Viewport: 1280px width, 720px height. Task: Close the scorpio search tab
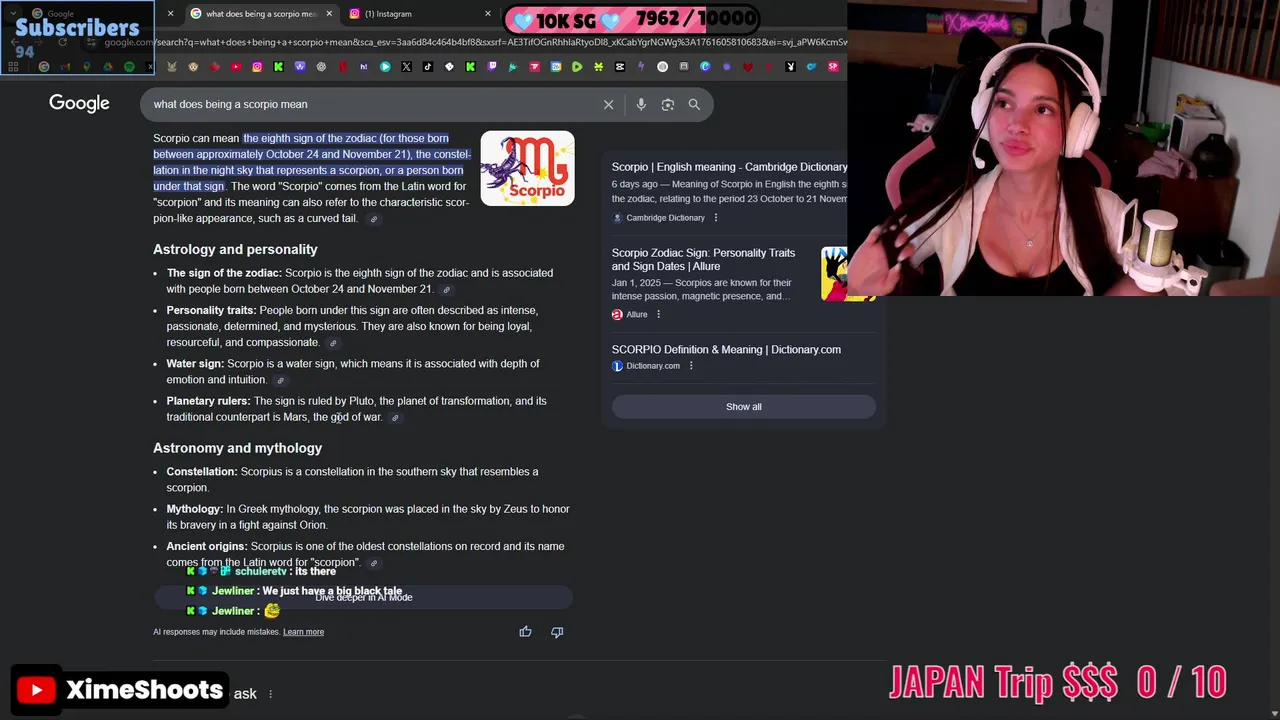329,14
